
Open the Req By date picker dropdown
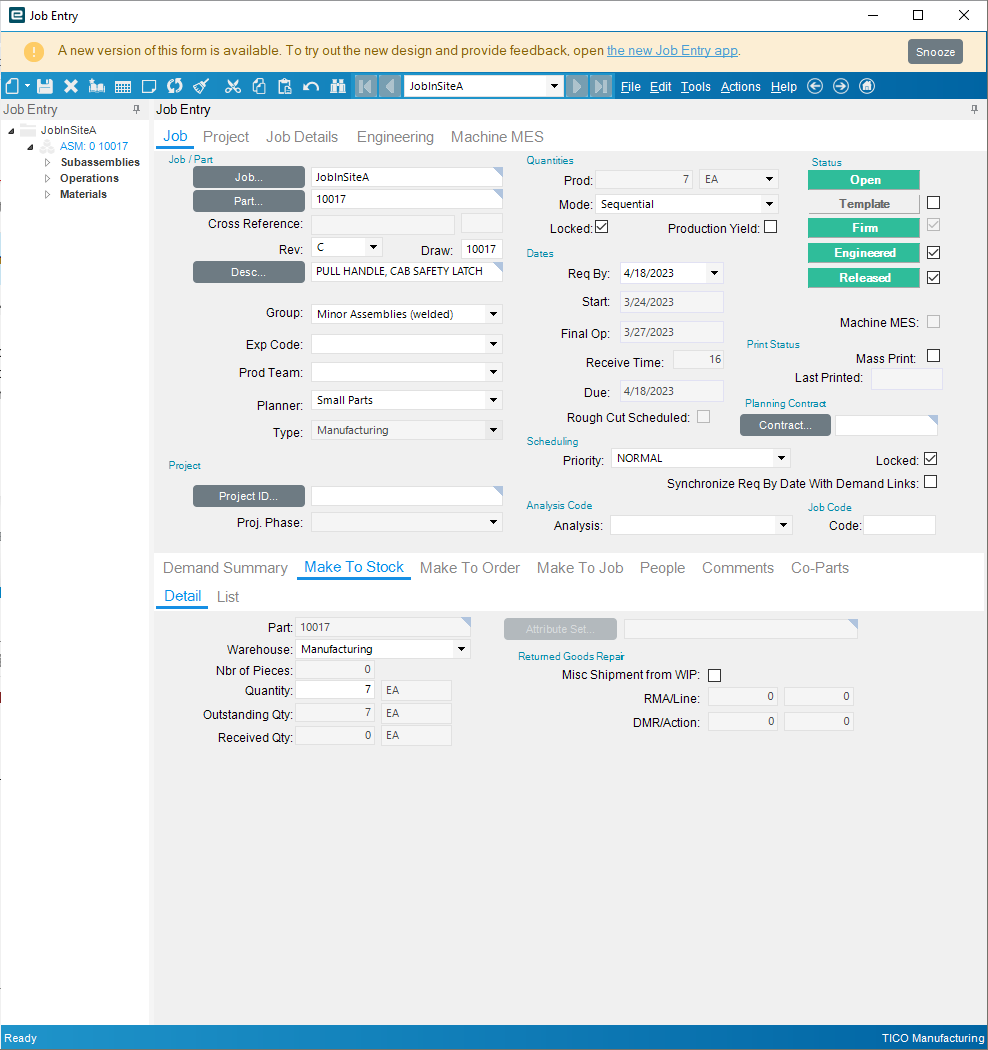pos(714,273)
